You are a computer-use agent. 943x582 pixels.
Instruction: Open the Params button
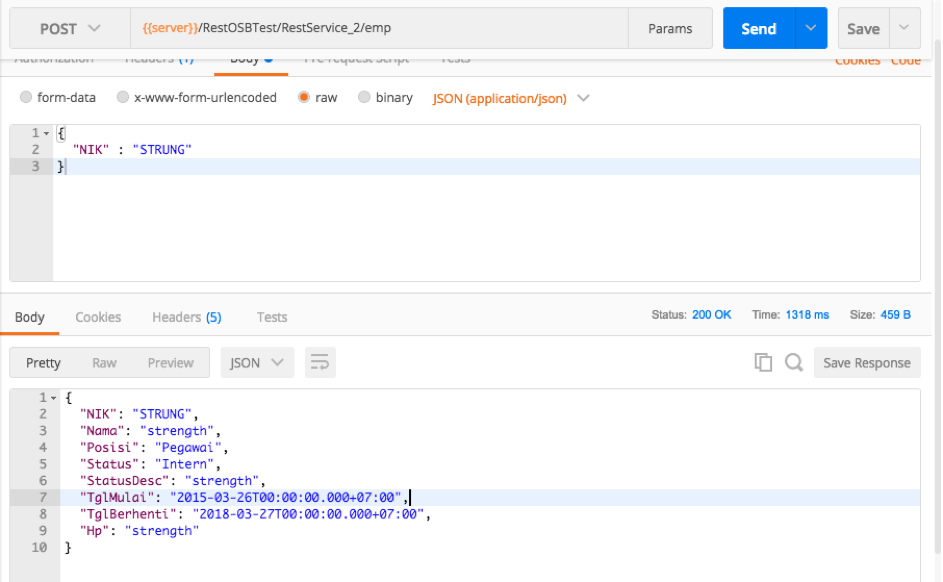point(670,28)
